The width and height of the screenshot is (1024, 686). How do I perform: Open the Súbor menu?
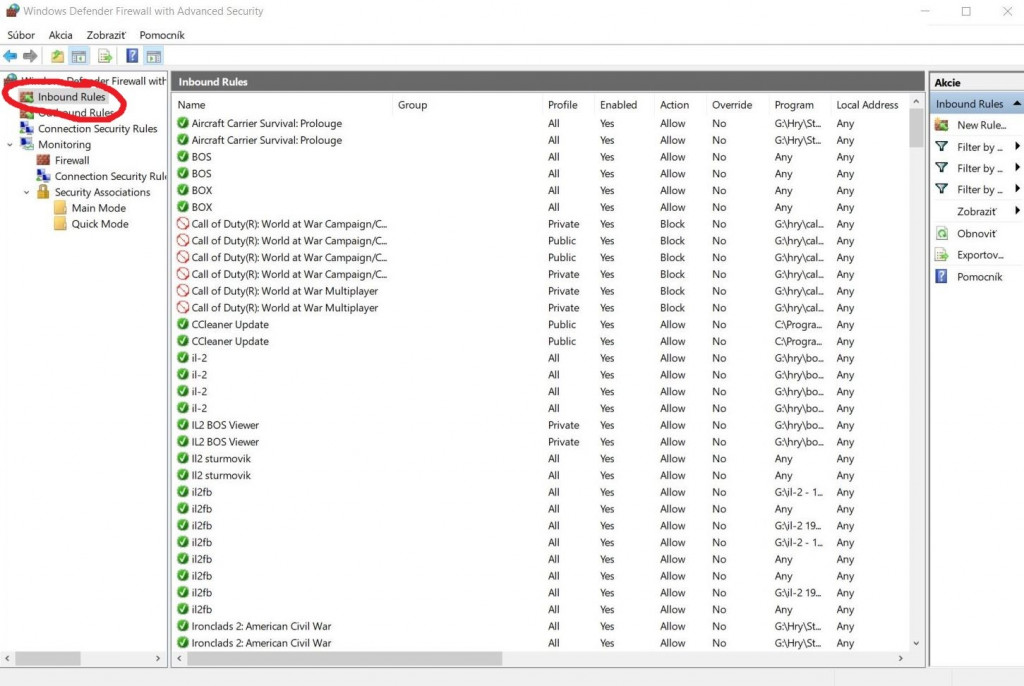click(x=21, y=35)
